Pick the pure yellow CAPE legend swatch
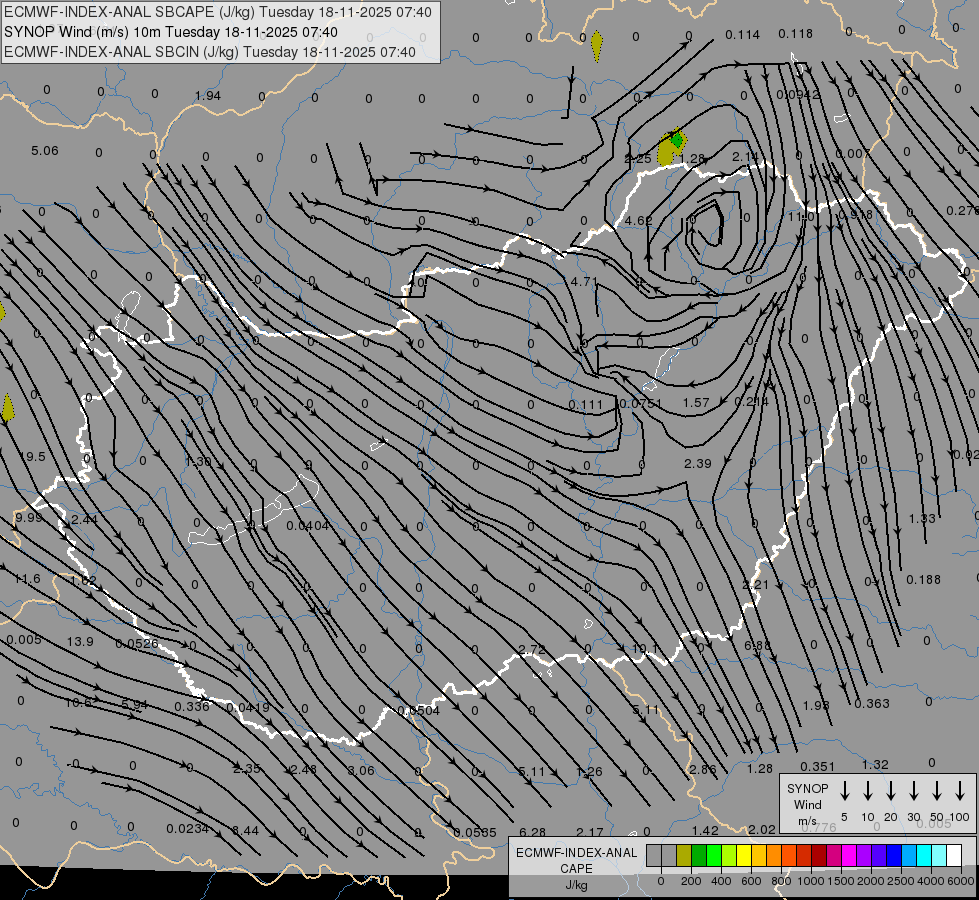This screenshot has width=979, height=900. pos(744,856)
